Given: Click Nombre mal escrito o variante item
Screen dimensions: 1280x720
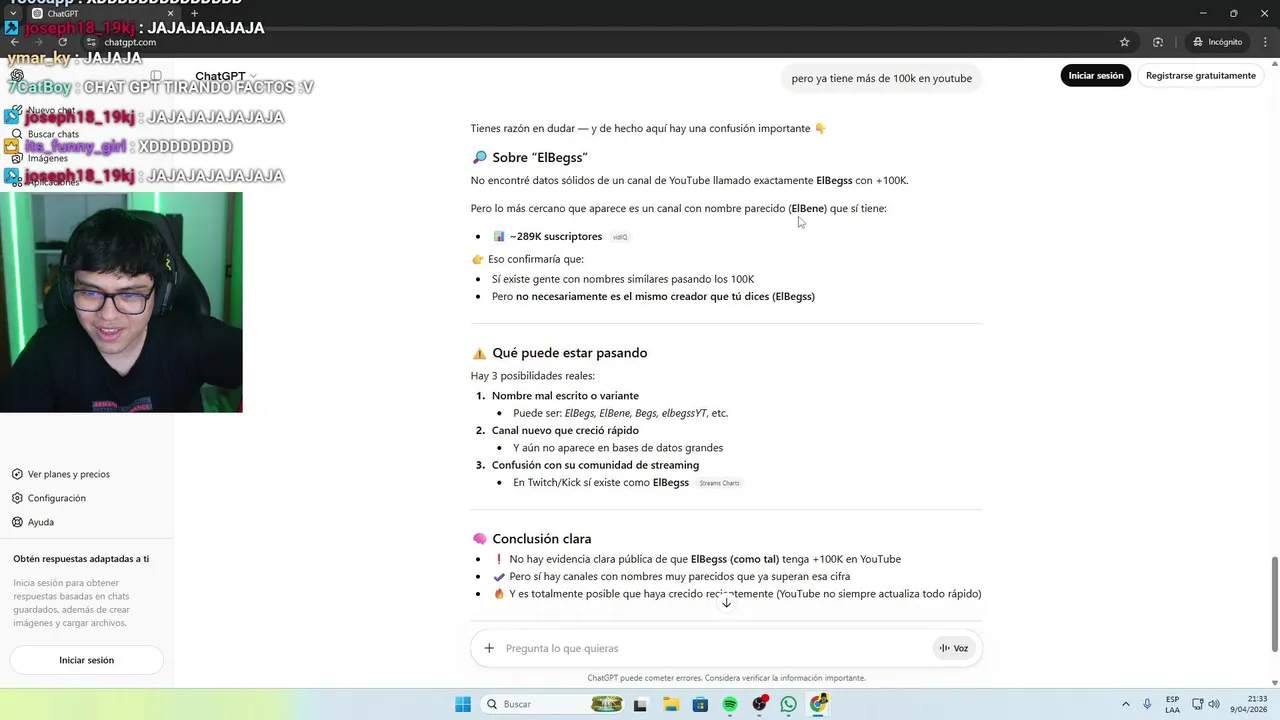Looking at the screenshot, I should pyautogui.click(x=565, y=396).
